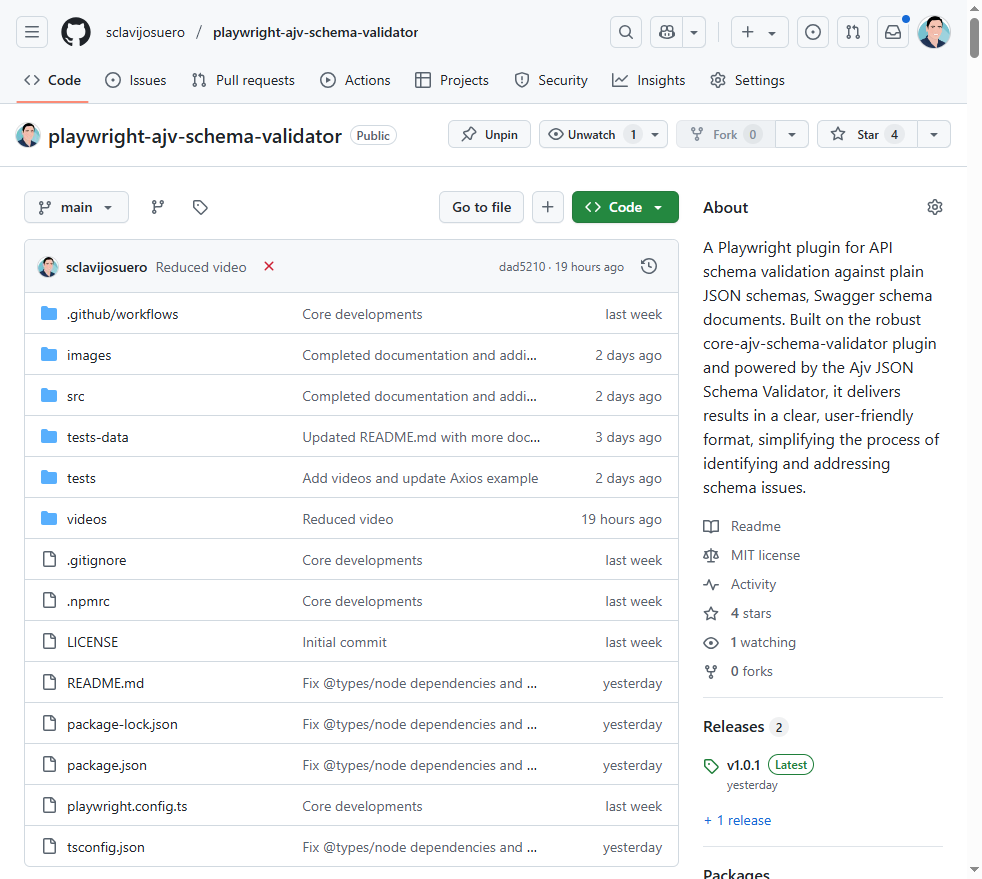982x879 pixels.
Task: Click the failed checks red X icon
Action: click(x=269, y=267)
